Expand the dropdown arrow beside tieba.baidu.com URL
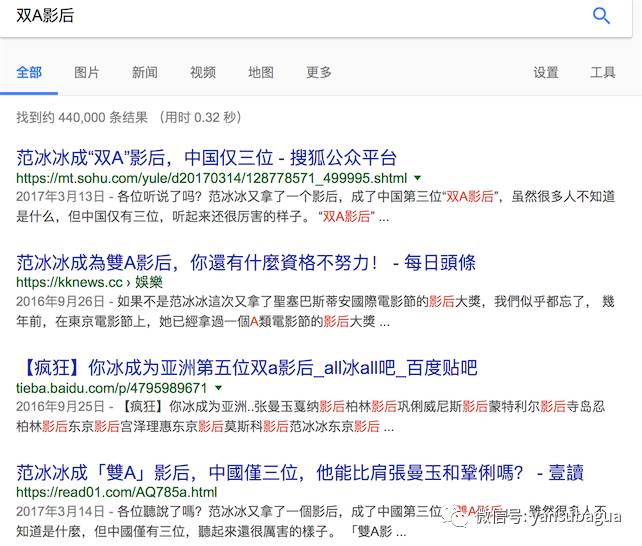642x546 pixels. pyautogui.click(x=219, y=388)
